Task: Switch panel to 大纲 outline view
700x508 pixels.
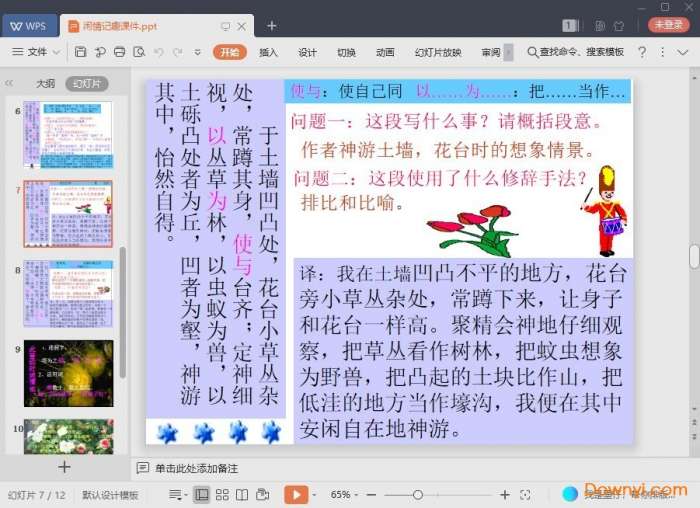Action: (46, 84)
